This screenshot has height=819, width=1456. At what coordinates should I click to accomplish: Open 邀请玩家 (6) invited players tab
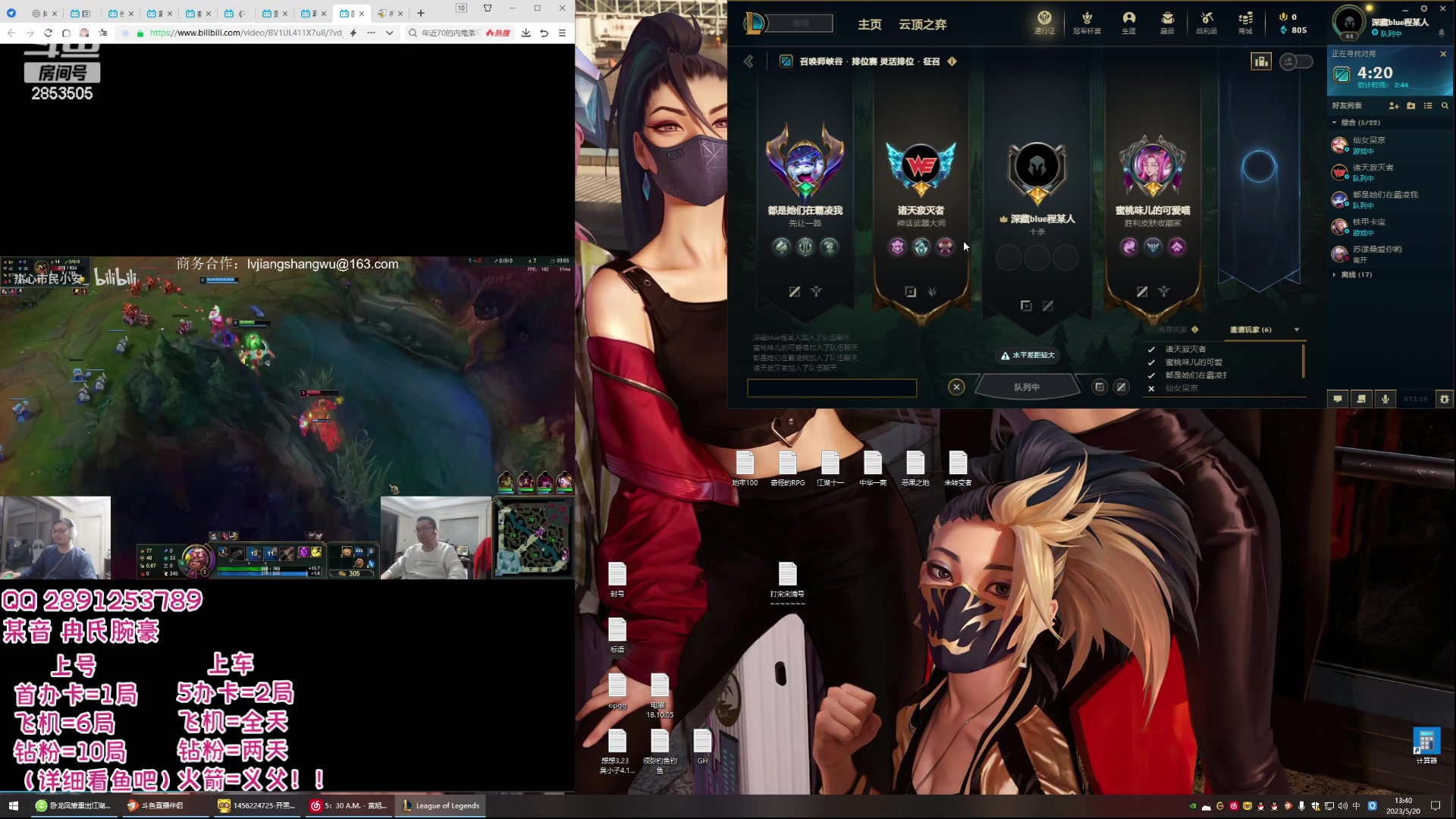point(1250,330)
